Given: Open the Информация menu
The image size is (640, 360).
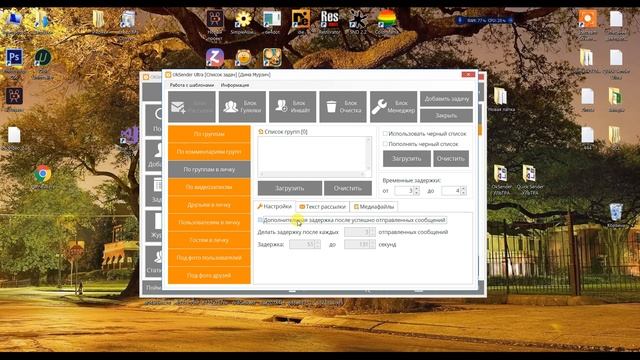Looking at the screenshot, I should [x=235, y=85].
